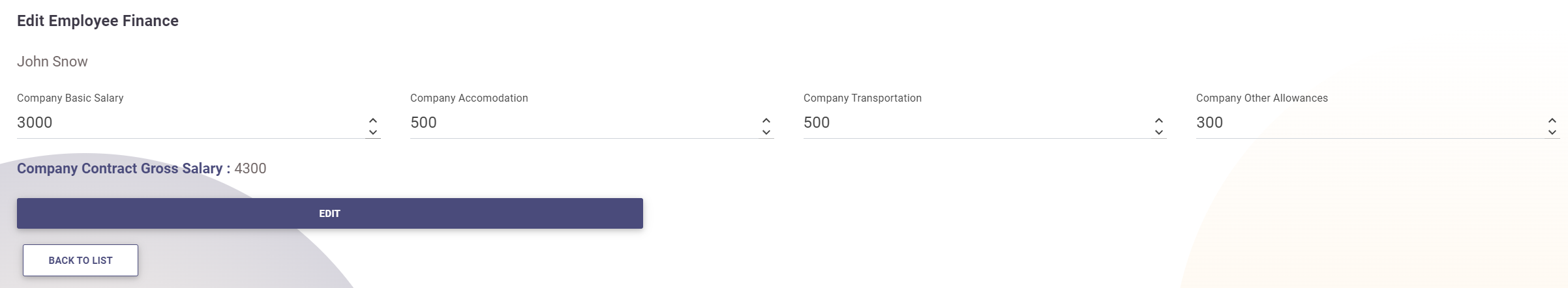The height and width of the screenshot is (288, 1568).
Task: Increment Company Accomodation value up arrow
Action: tap(766, 121)
